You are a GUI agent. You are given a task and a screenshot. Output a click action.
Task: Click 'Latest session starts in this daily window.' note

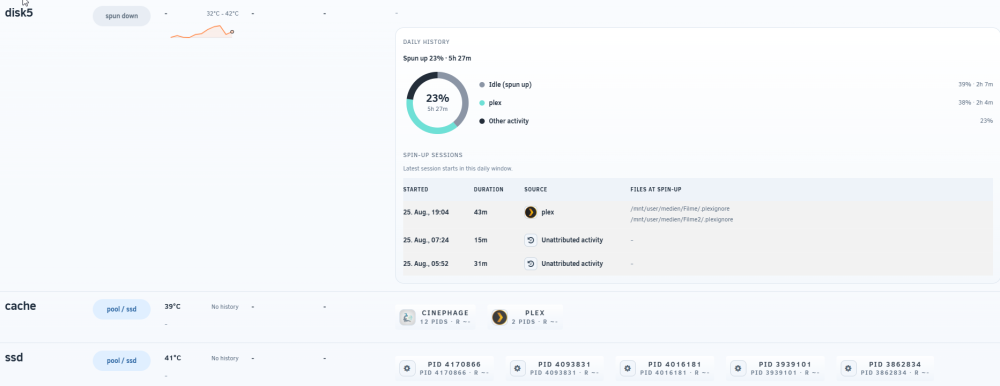point(458,168)
